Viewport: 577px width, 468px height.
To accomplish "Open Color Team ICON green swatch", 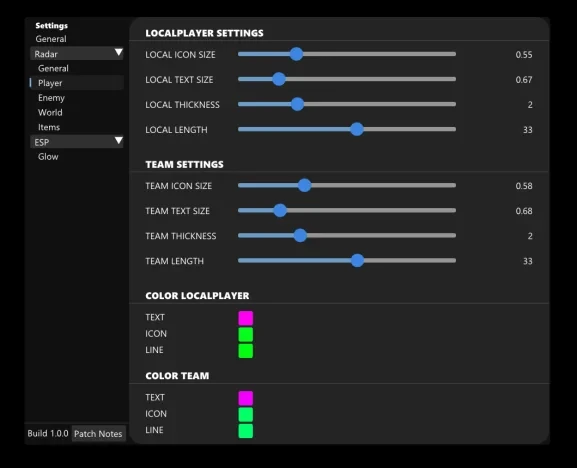I will click(x=245, y=414).
